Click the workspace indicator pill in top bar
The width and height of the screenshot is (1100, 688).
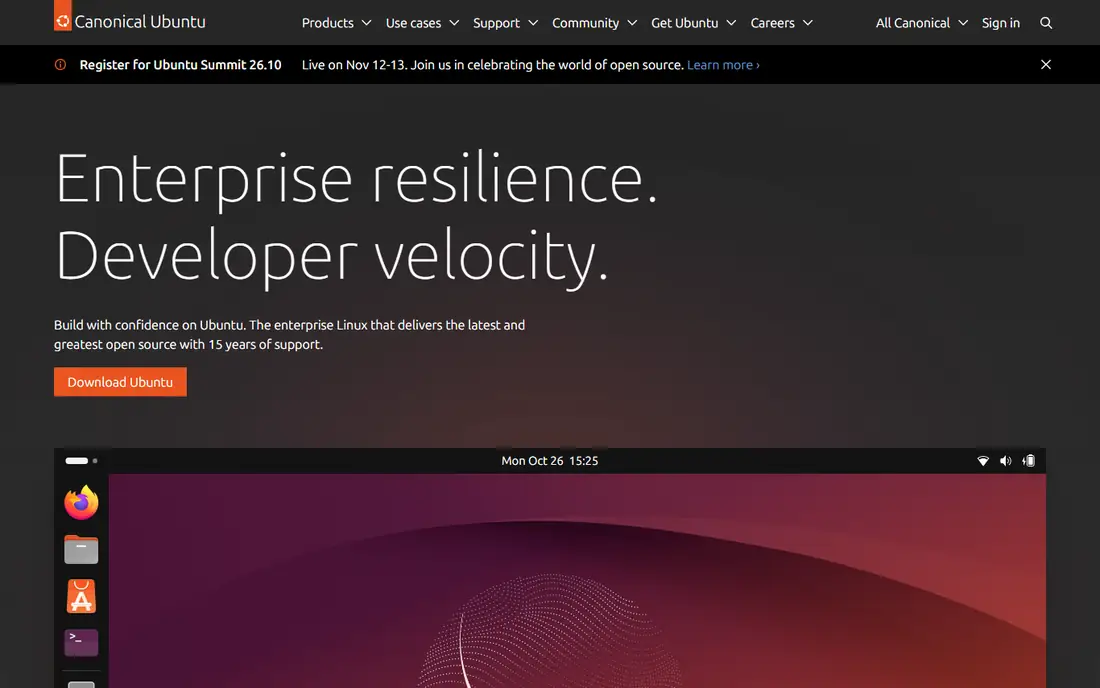(76, 461)
